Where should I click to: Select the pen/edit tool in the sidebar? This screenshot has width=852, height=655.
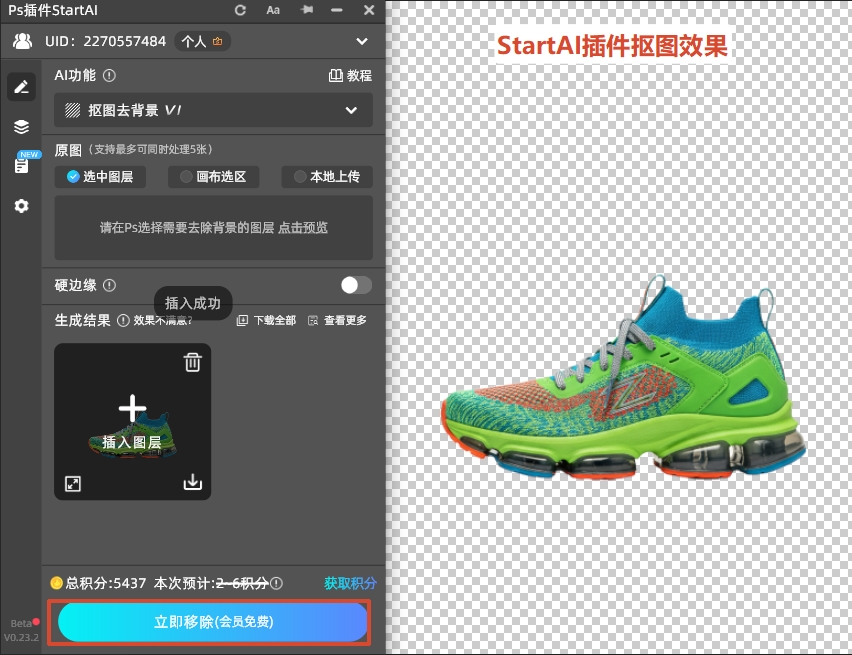pyautogui.click(x=21, y=86)
